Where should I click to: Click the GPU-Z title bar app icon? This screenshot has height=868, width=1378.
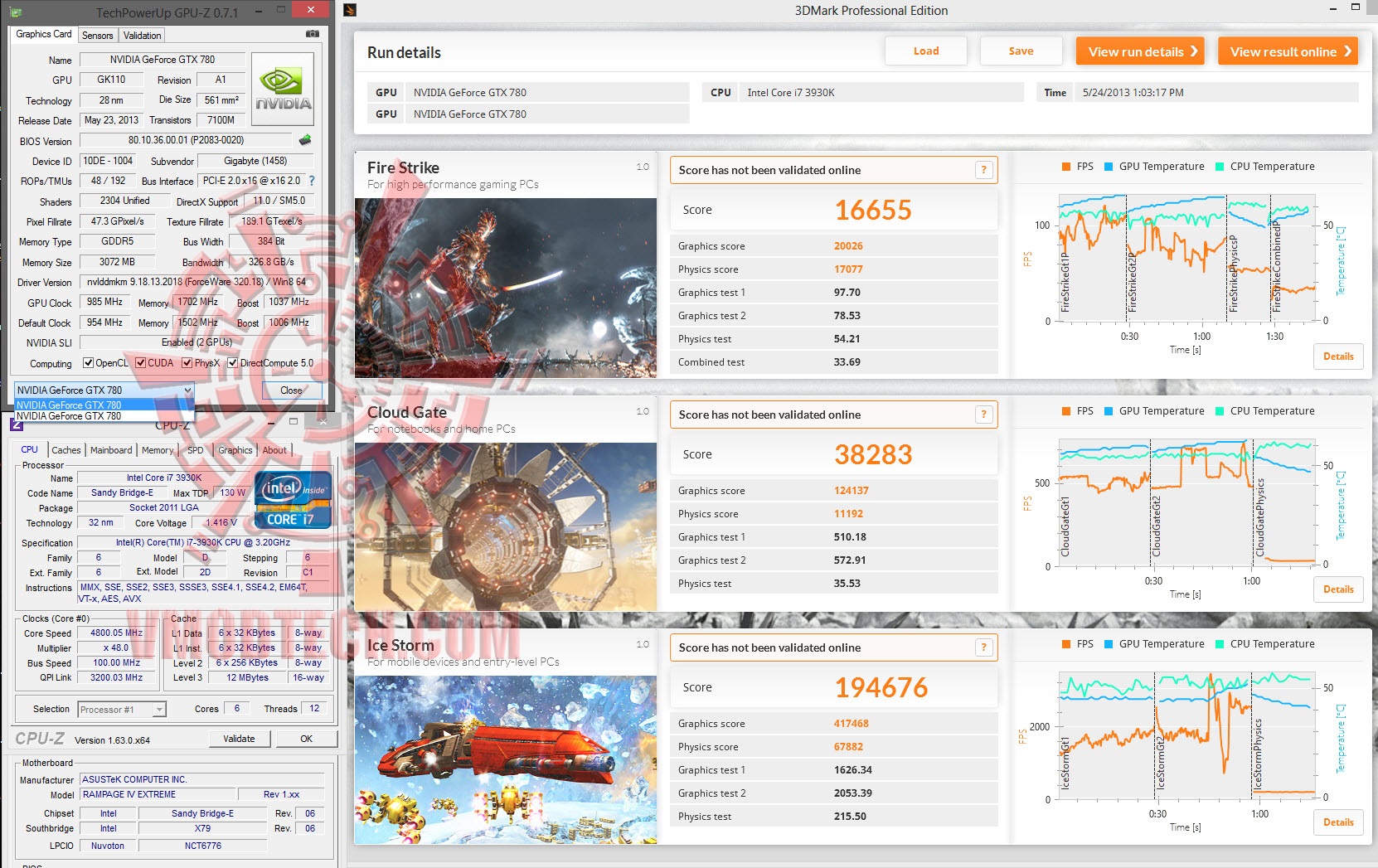click(x=16, y=12)
